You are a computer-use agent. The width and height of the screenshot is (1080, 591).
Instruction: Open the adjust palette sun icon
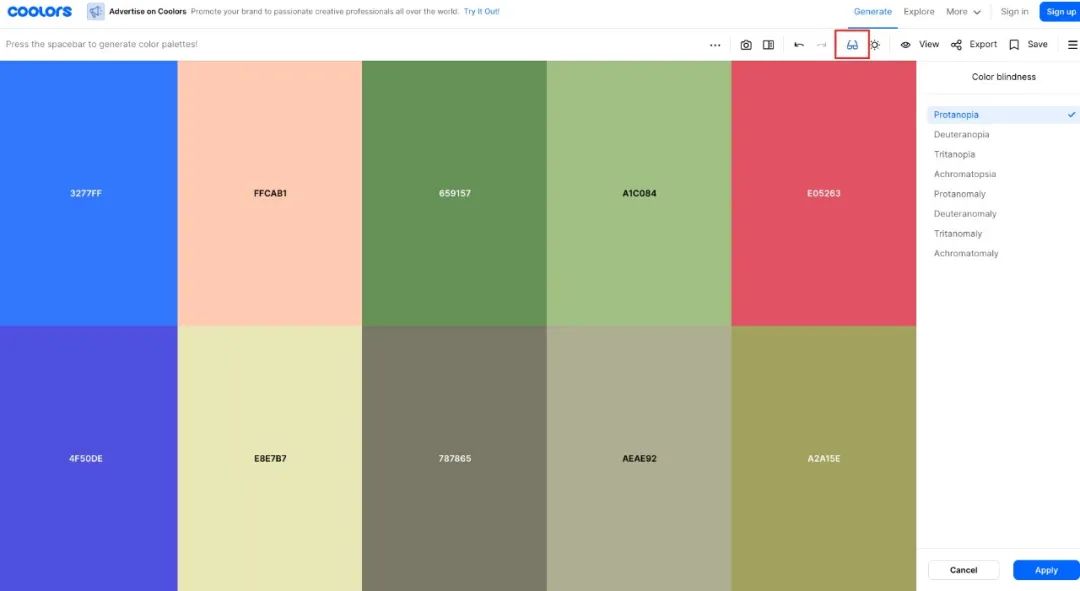click(875, 45)
